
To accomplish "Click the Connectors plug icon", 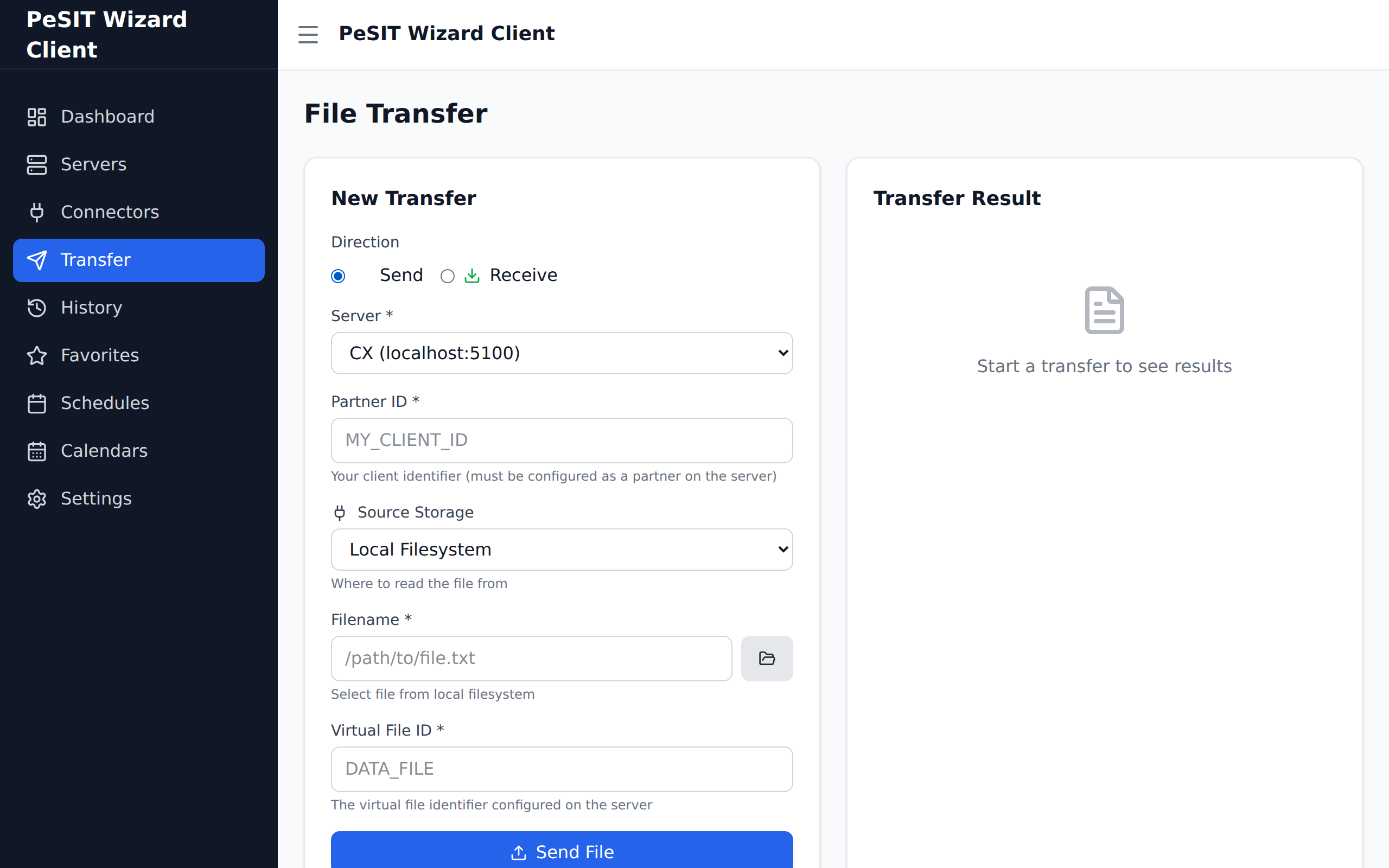I will point(37,212).
